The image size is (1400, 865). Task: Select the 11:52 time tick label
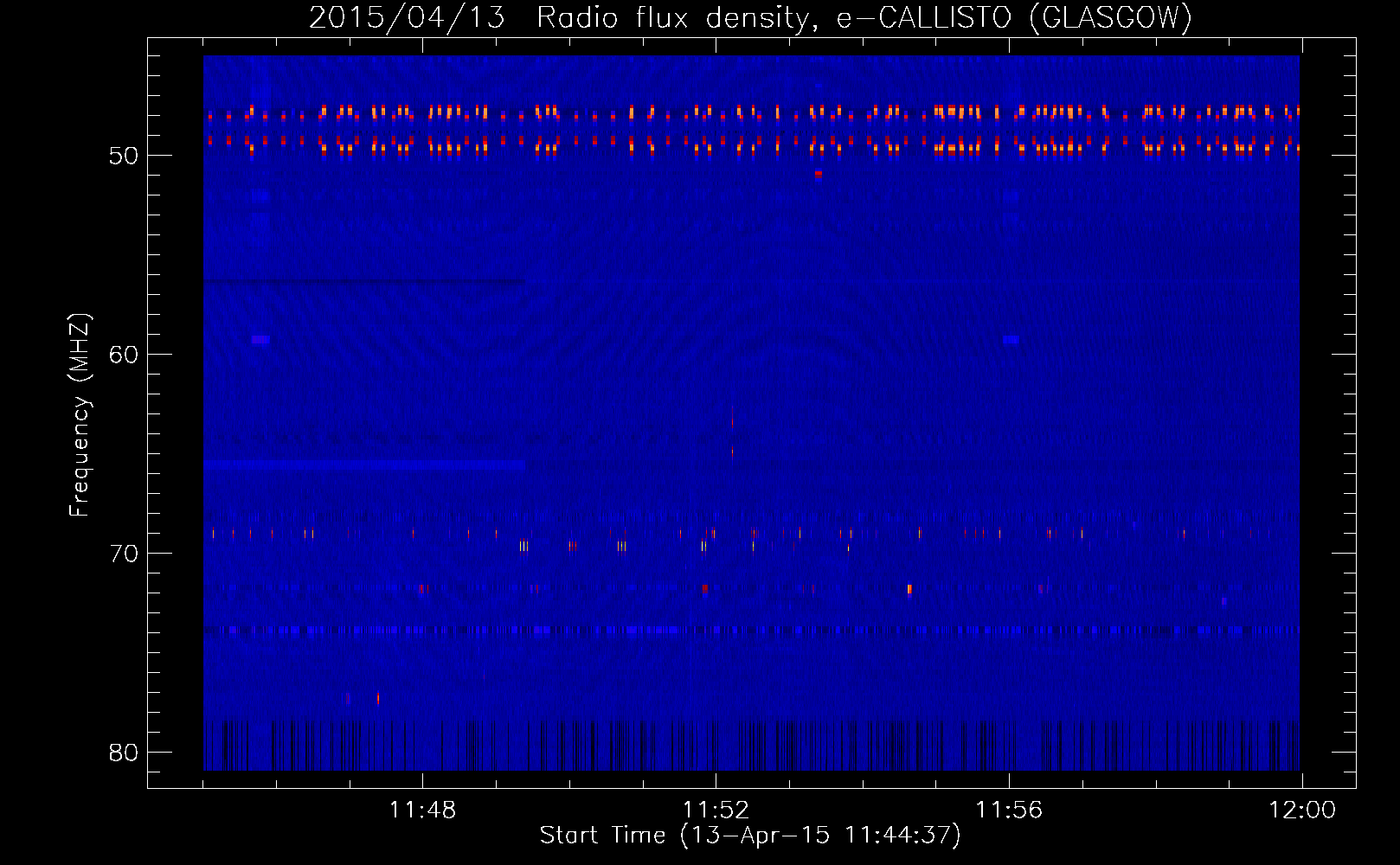tap(716, 811)
